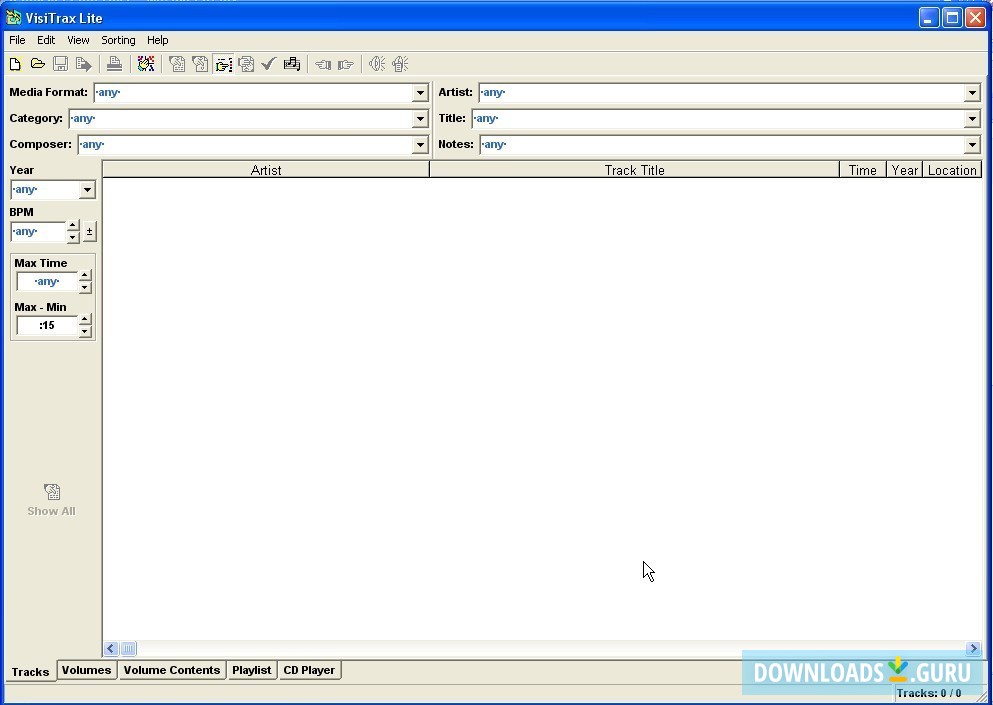The image size is (993, 705).
Task: Maximize the VisiTrax Lite window
Action: [x=952, y=17]
